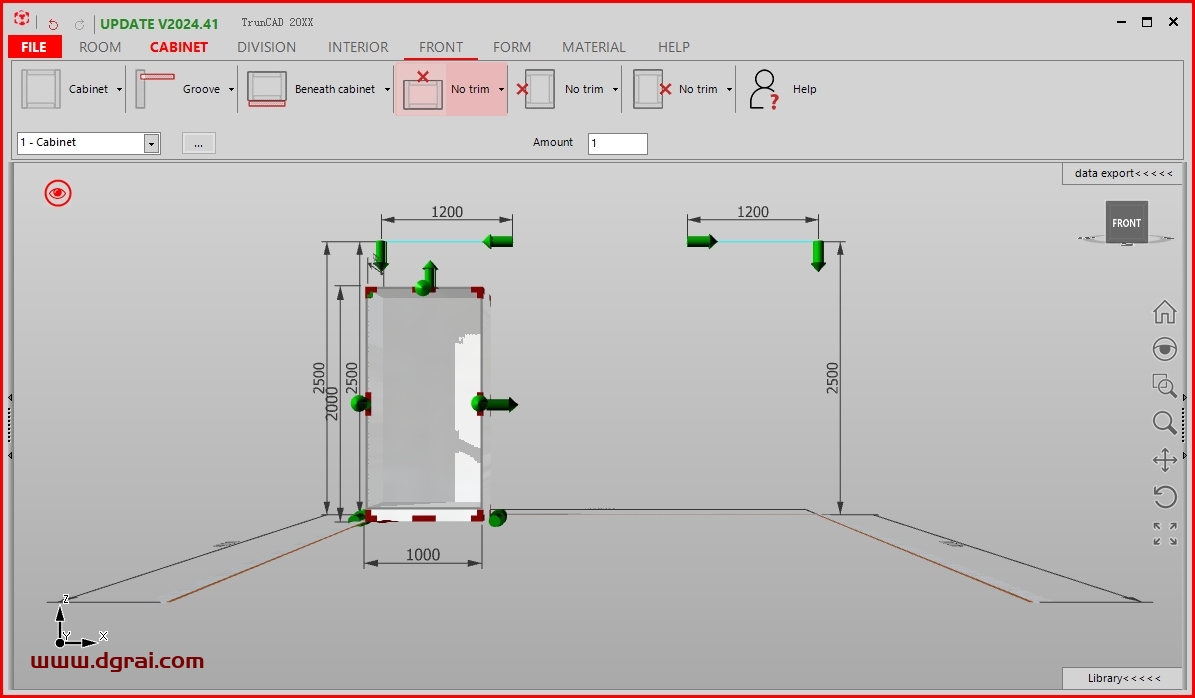This screenshot has width=1195, height=698.
Task: Click the left-side No trim icon
Action: [536, 89]
